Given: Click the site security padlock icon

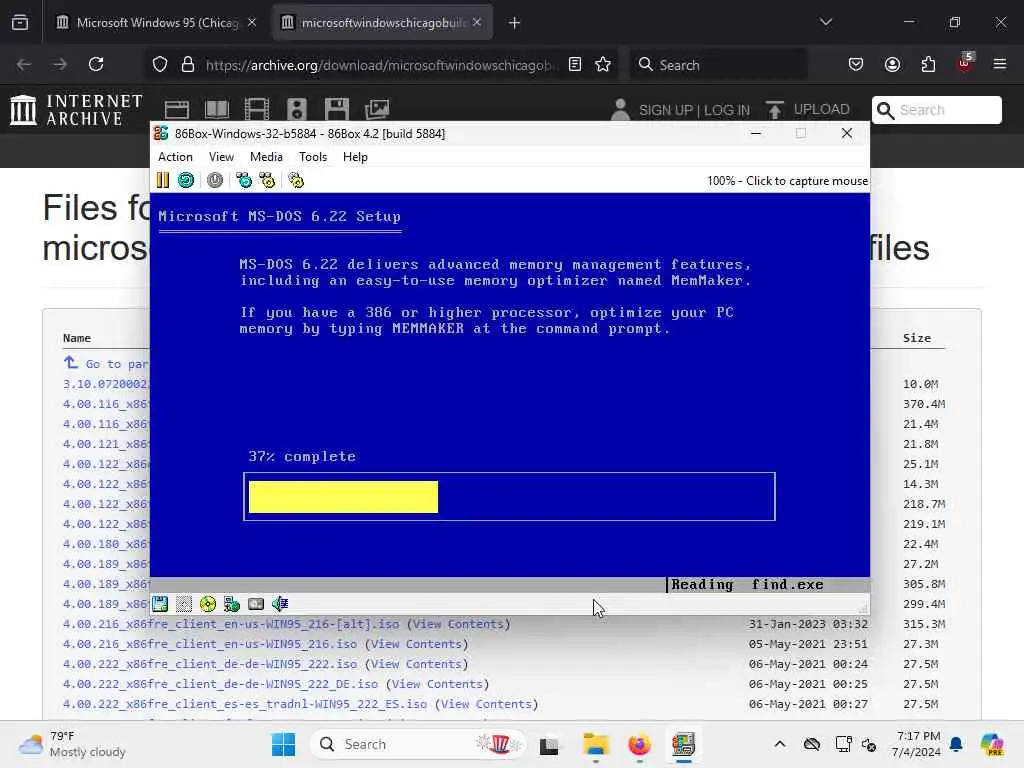Looking at the screenshot, I should pyautogui.click(x=188, y=64).
